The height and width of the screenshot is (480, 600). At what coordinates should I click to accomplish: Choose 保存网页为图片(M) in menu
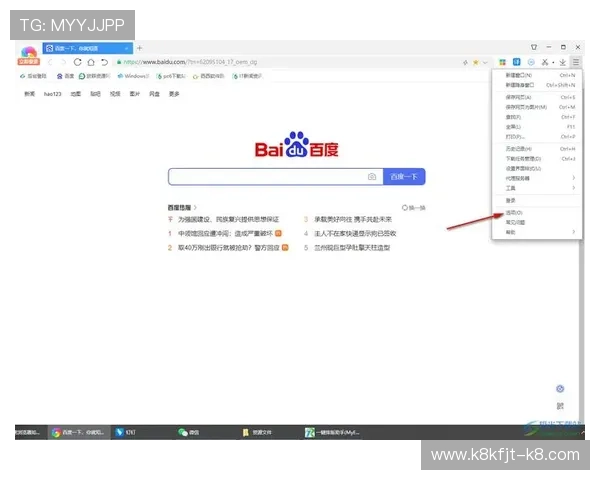538,107
